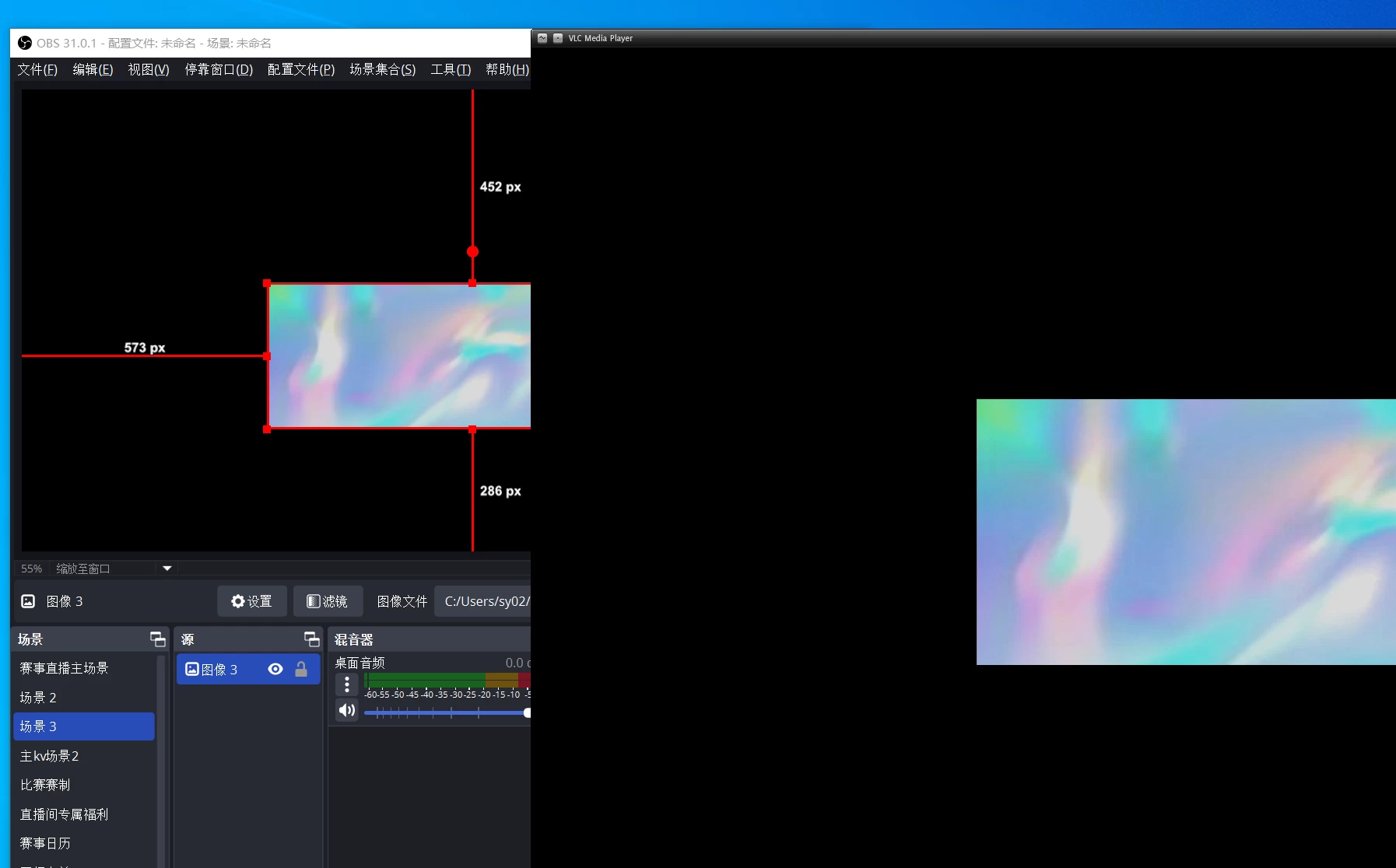Open the 场景集合(S) menu
The height and width of the screenshot is (868, 1396).
point(383,70)
